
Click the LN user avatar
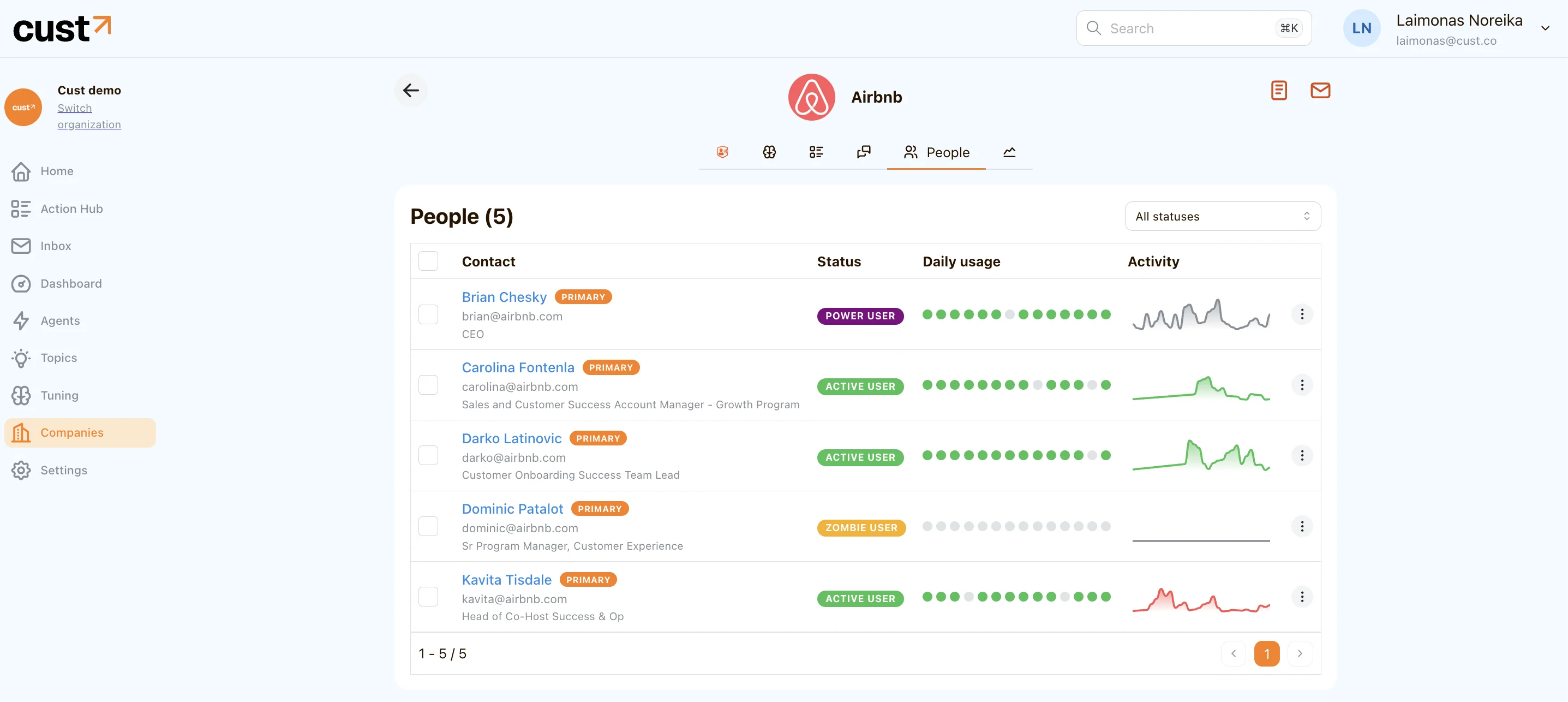pos(1361,28)
